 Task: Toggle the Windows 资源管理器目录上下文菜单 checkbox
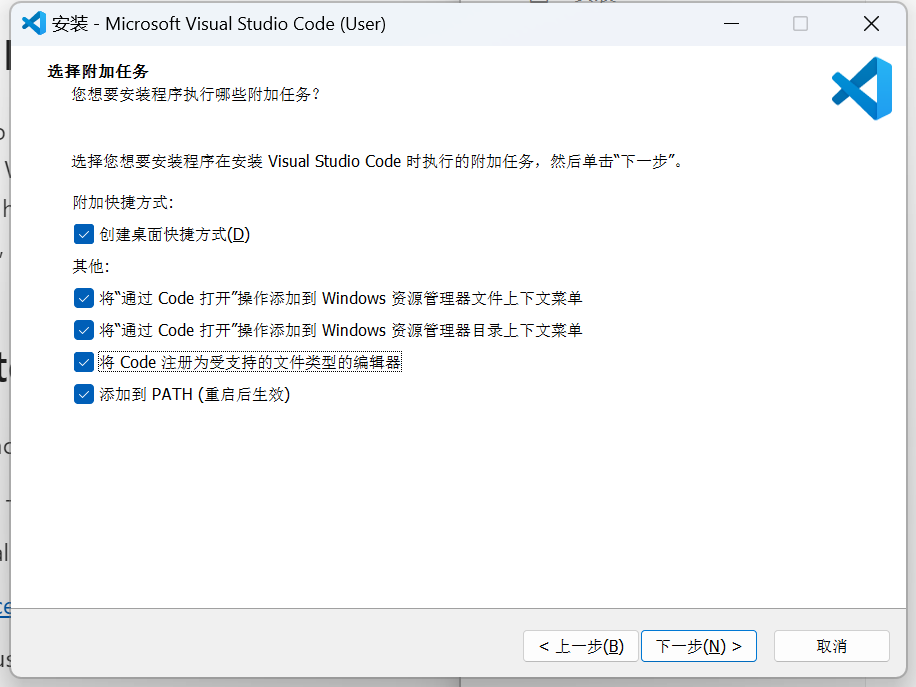pos(84,330)
